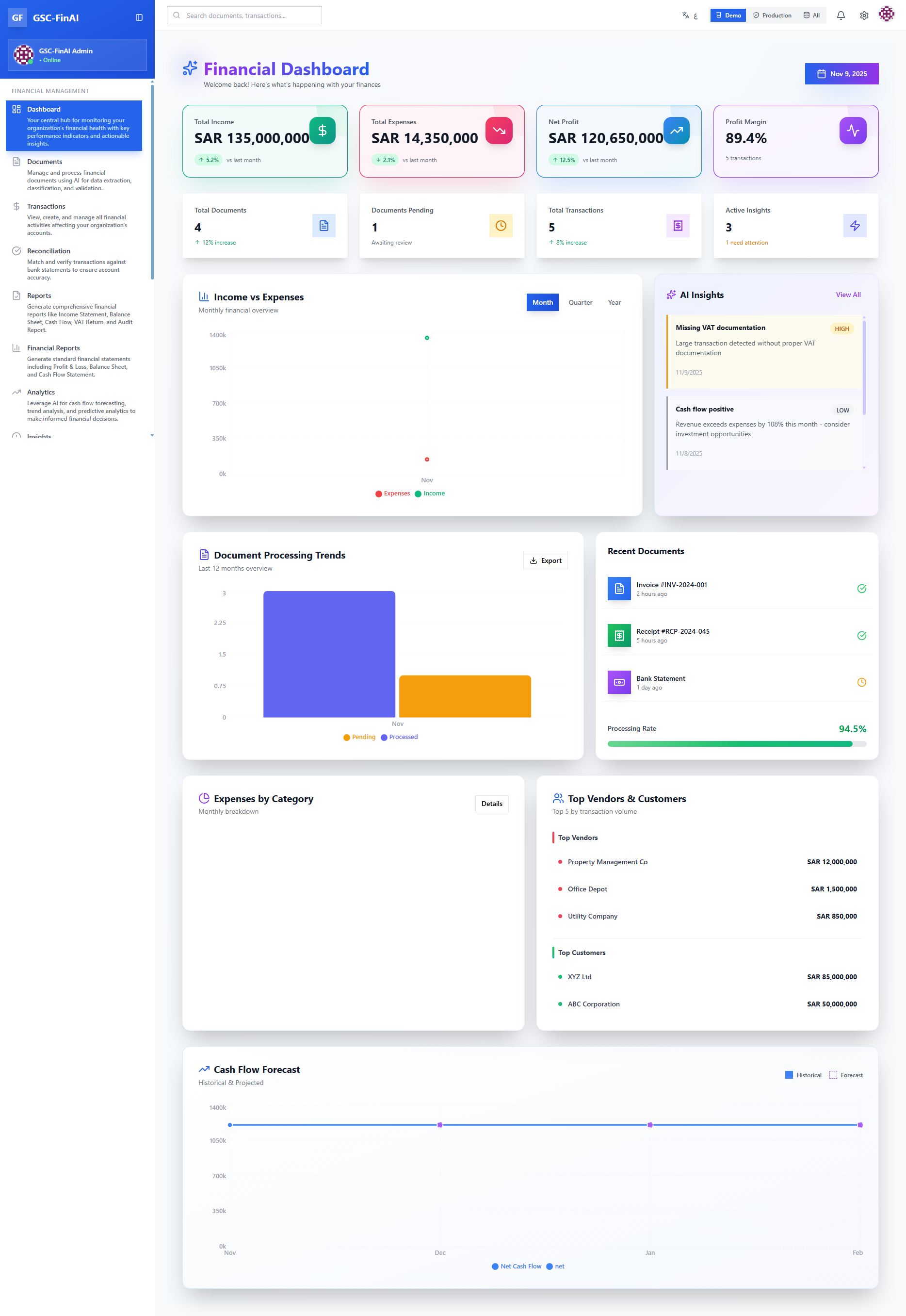Click the Nov 9, 2025 date button
This screenshot has width=906, height=1316.
point(841,74)
